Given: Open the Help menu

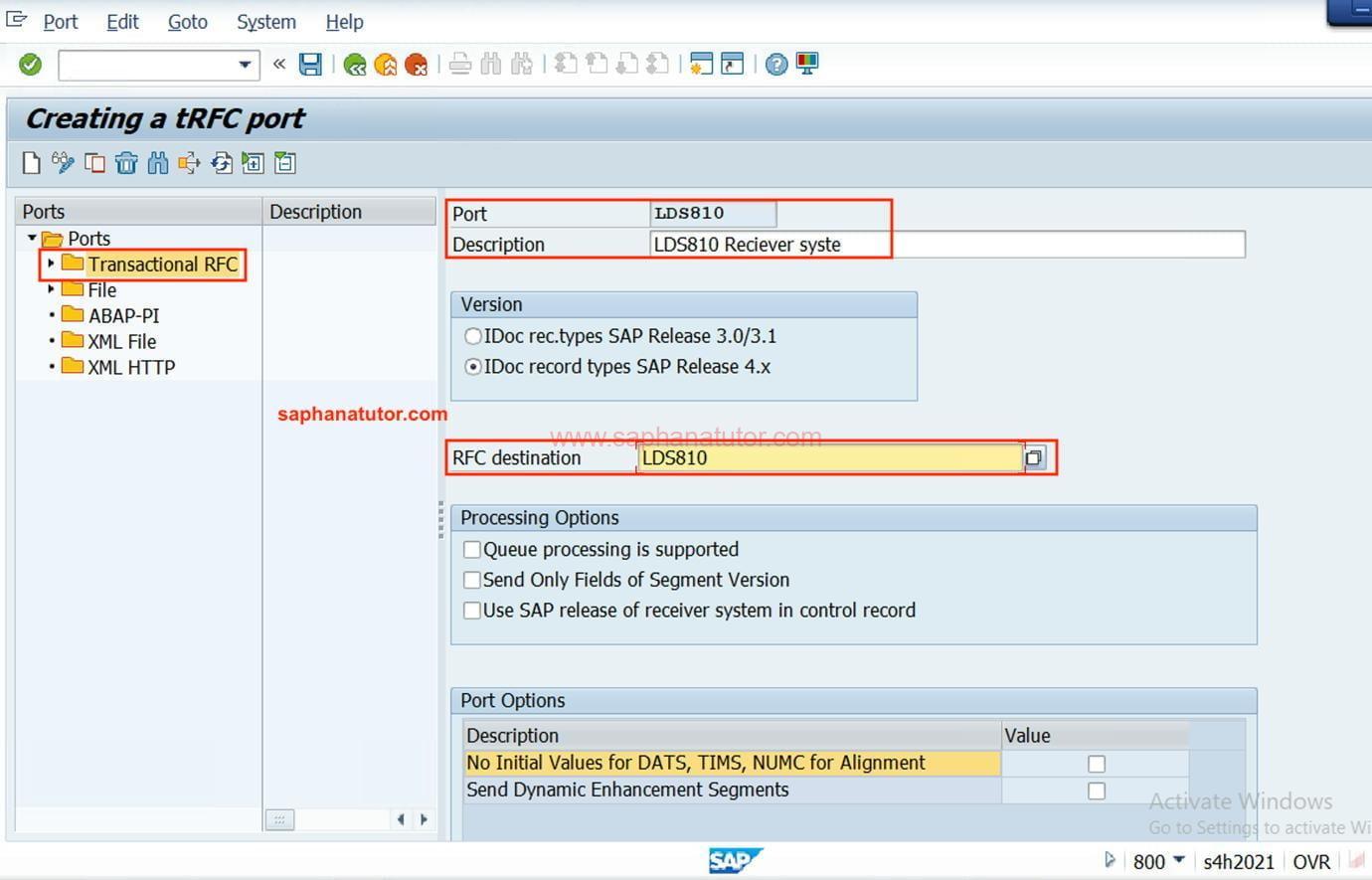Looking at the screenshot, I should 345,22.
